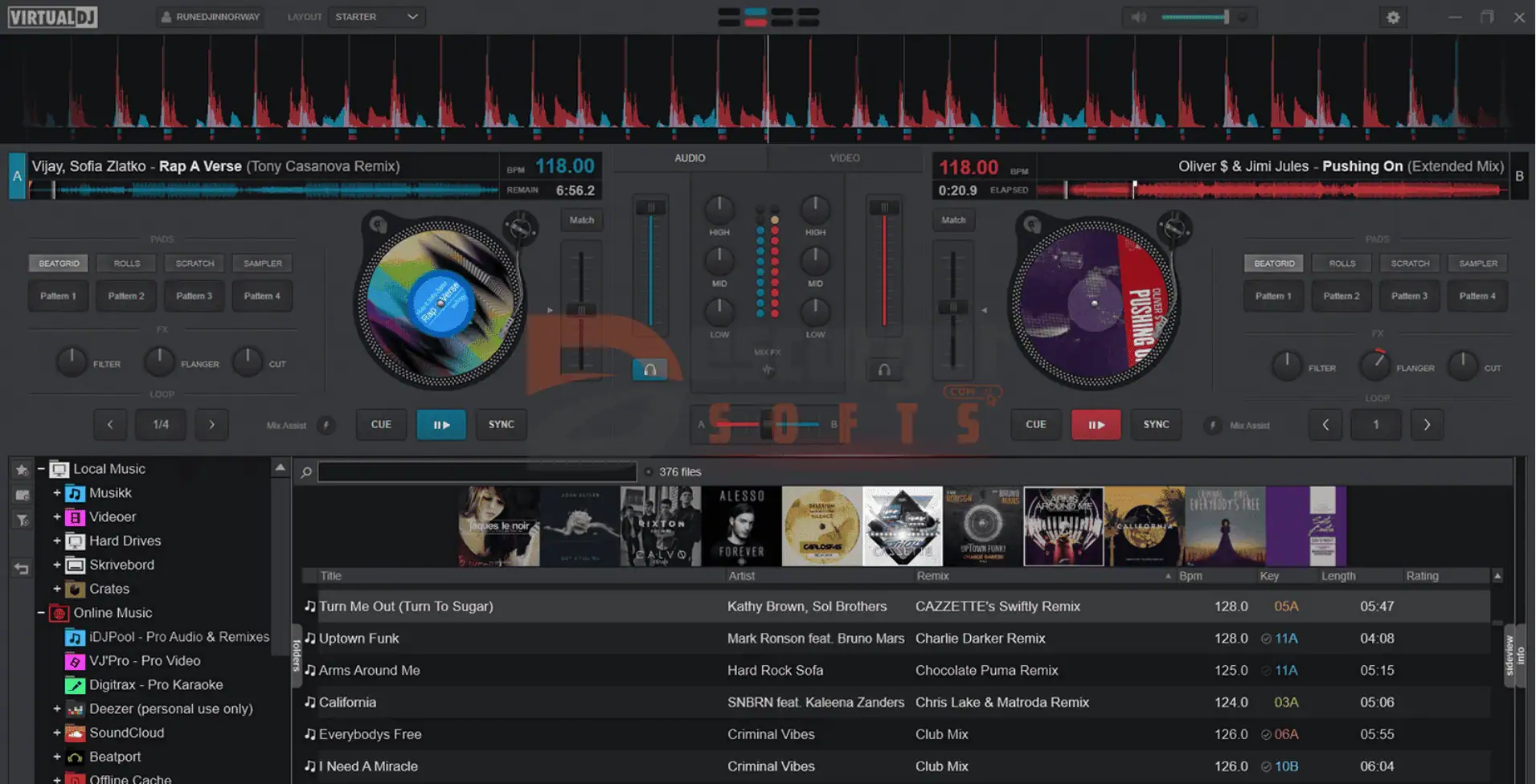Screen dimensions: 1536x784
Task: Toggle Mix Assist on deck B
Action: [x=1212, y=425]
